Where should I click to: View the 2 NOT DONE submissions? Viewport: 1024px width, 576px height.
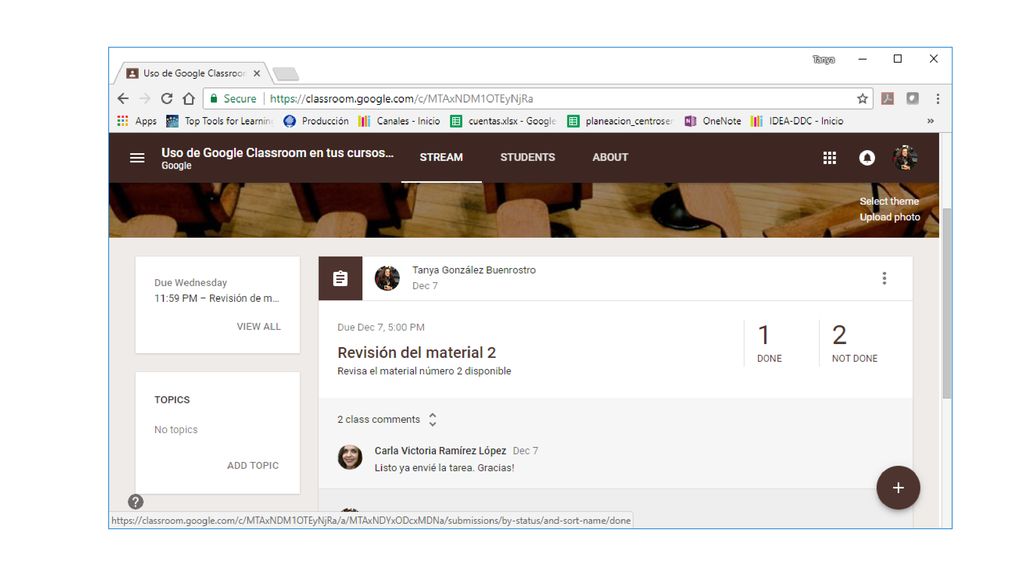tap(854, 344)
